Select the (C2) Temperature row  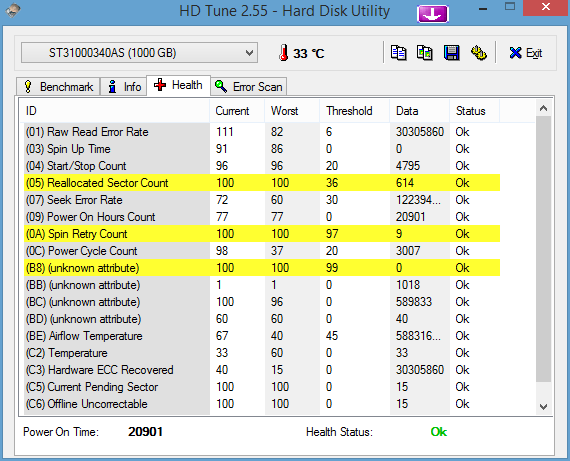[262, 353]
